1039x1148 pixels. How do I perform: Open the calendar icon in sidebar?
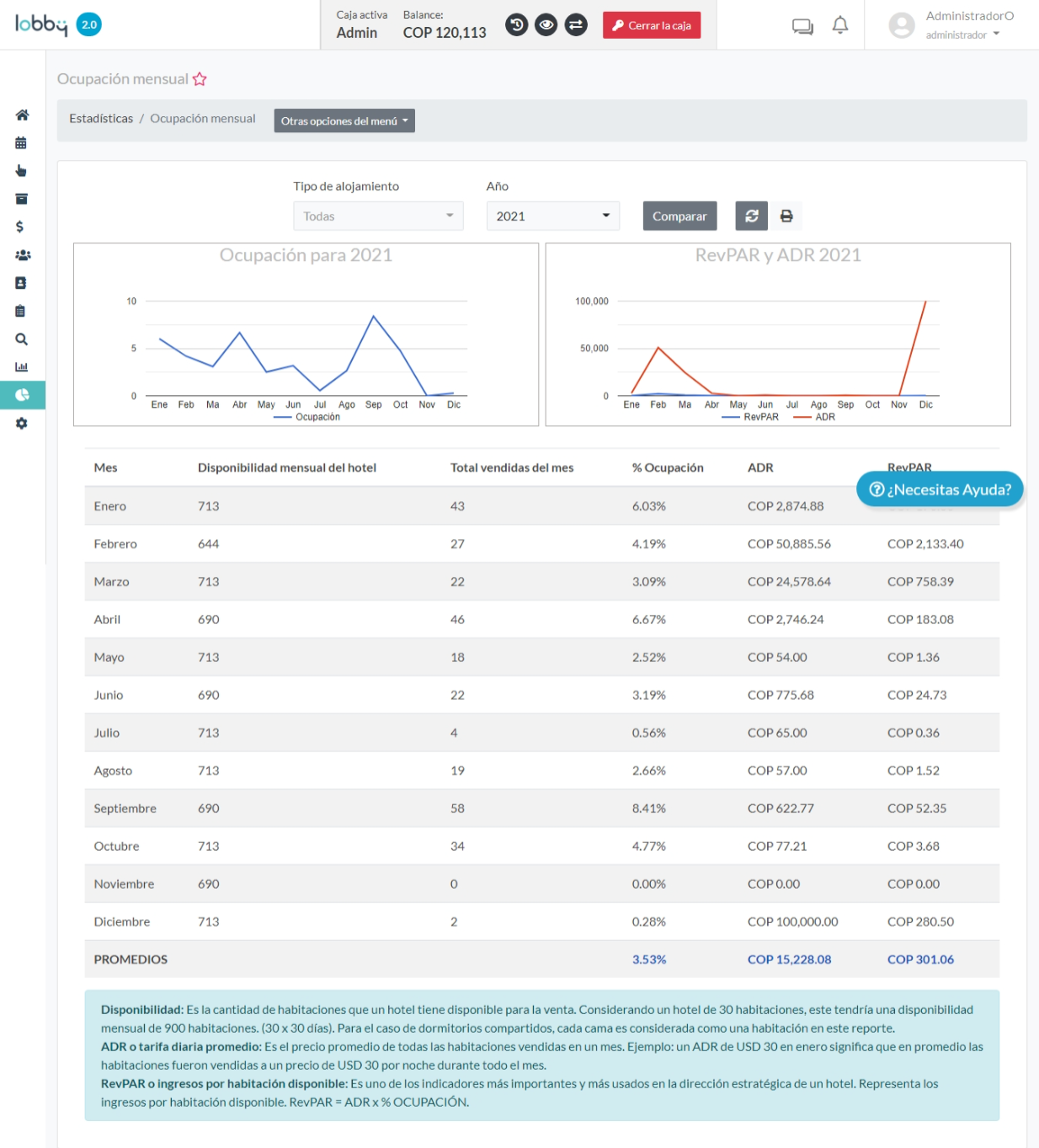[21, 143]
